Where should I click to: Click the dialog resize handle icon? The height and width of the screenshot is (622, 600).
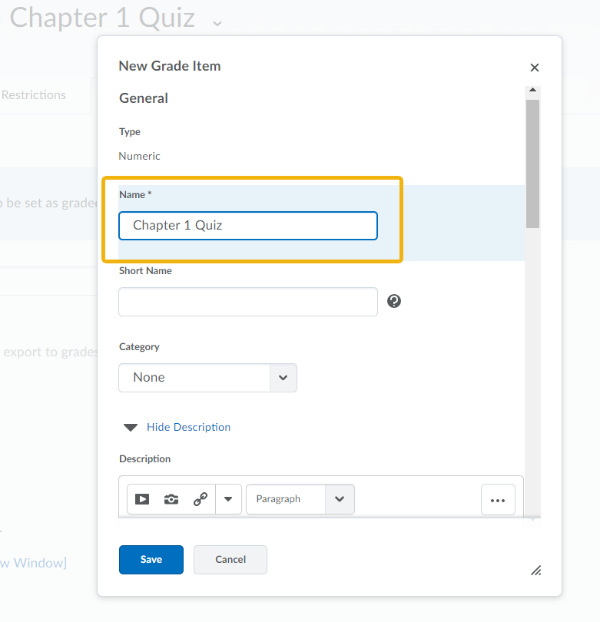(x=535, y=569)
